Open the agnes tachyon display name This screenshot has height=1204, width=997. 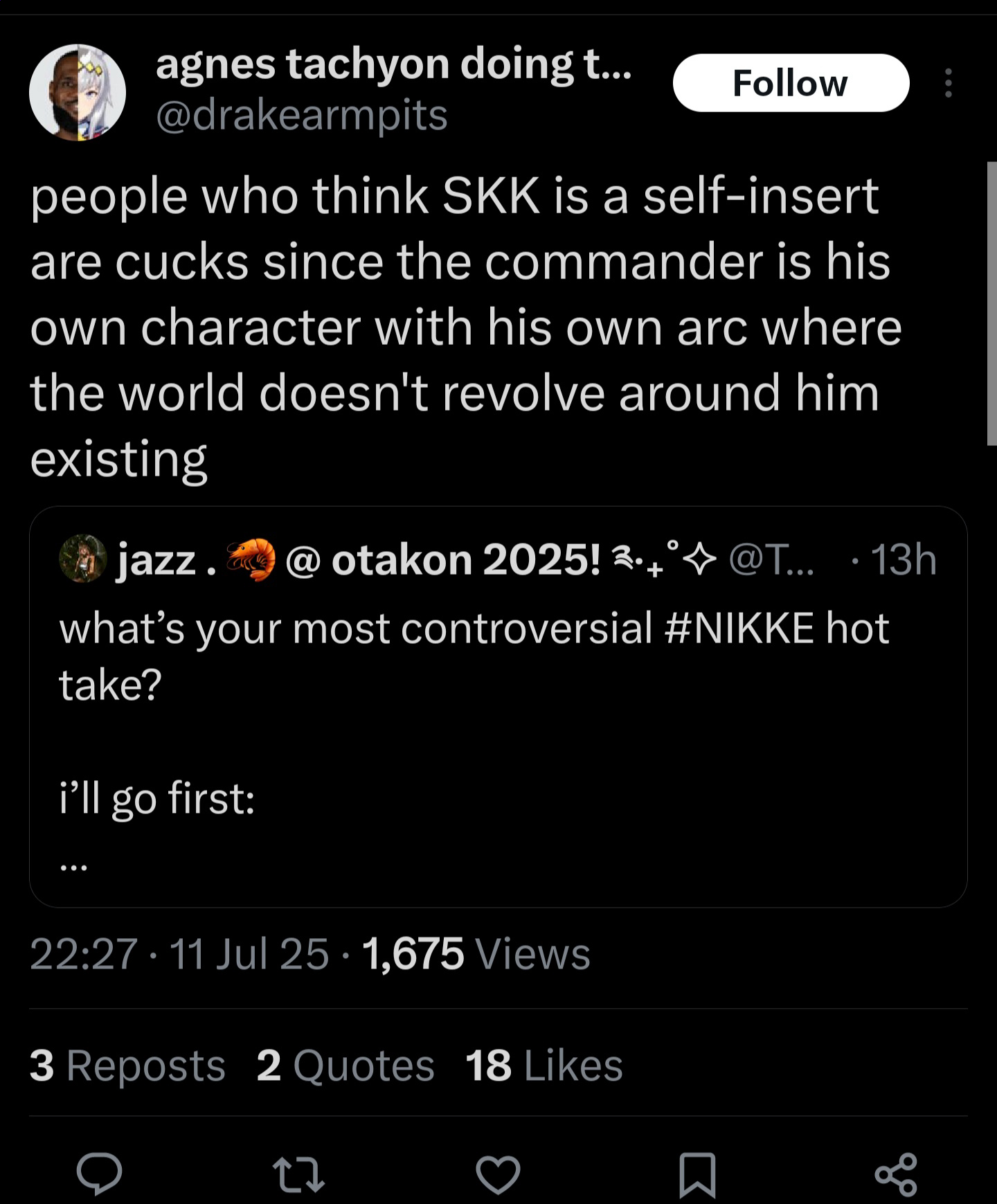tap(393, 64)
